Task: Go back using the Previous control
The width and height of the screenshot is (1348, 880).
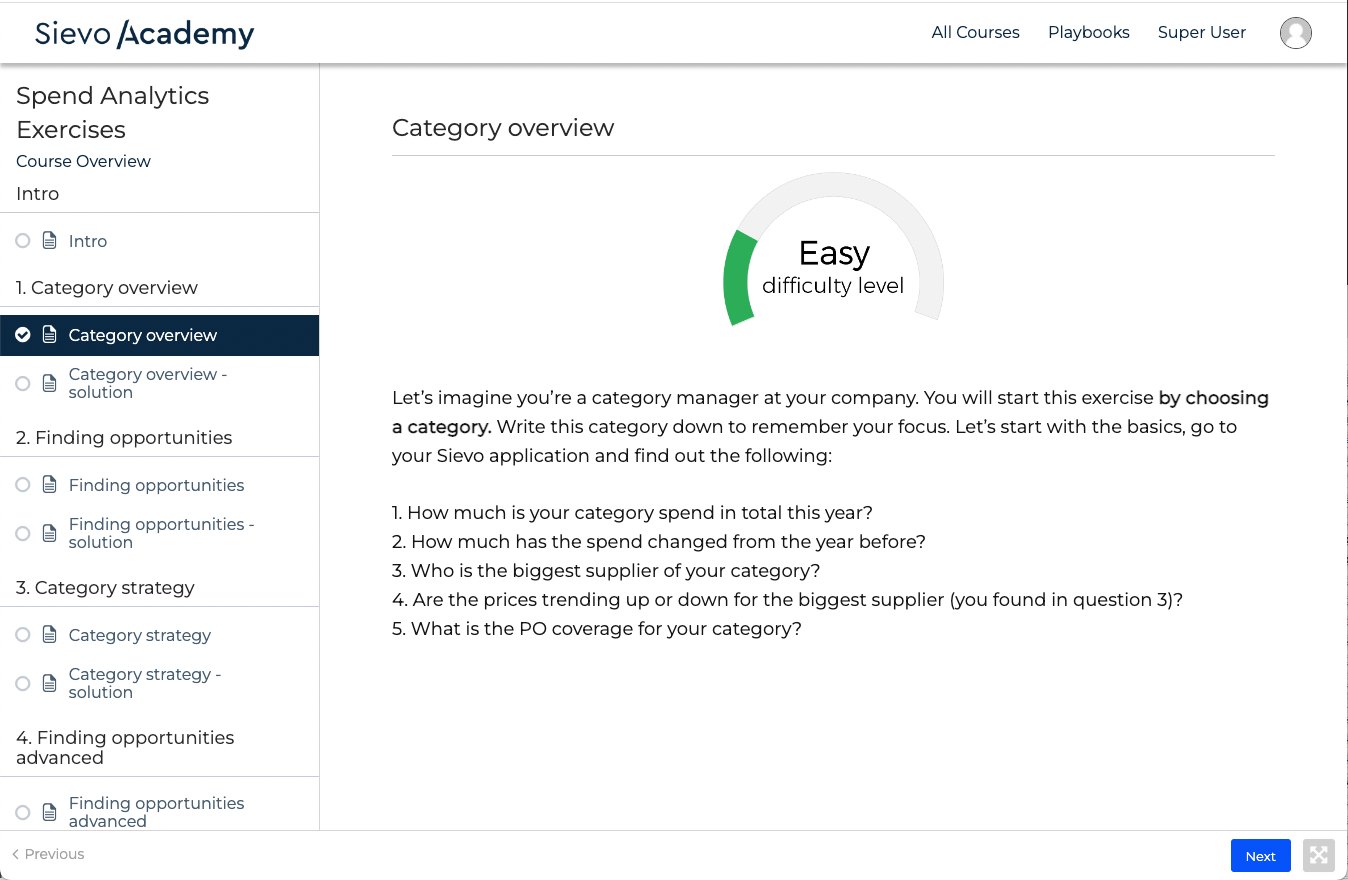Action: point(48,854)
